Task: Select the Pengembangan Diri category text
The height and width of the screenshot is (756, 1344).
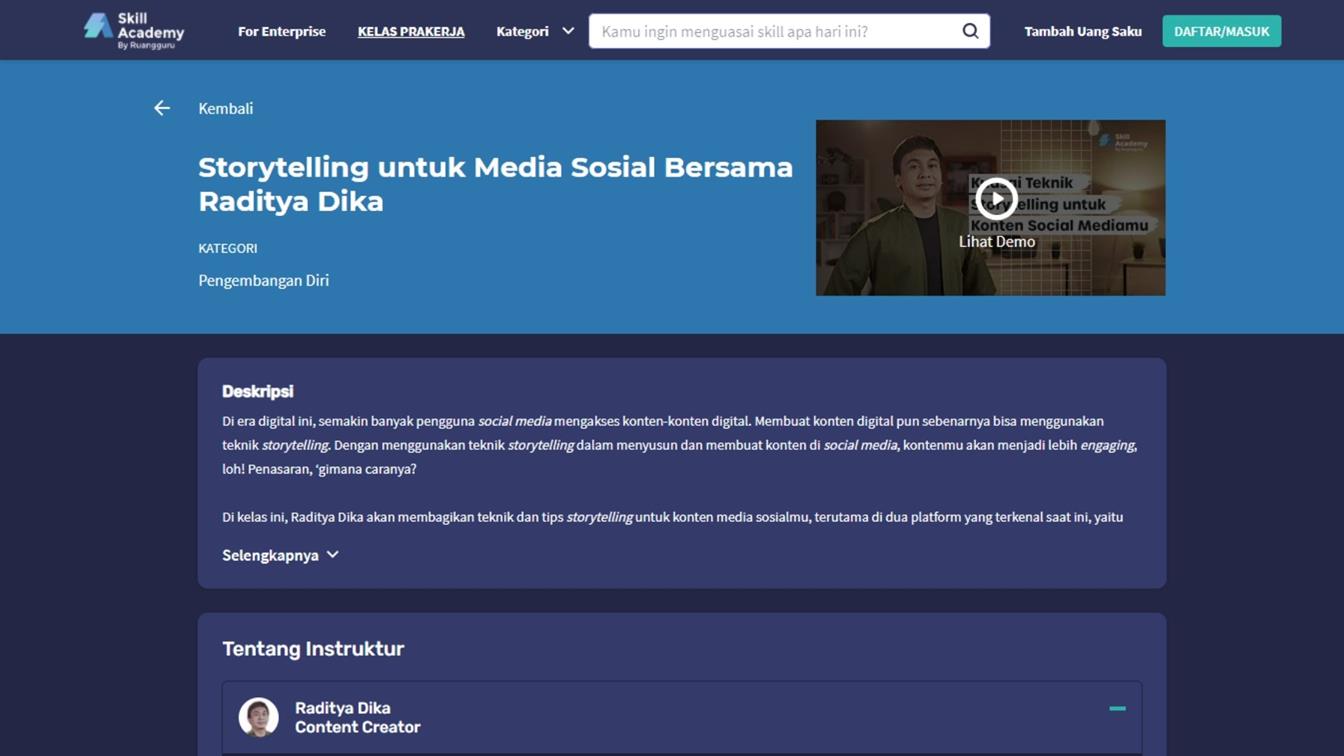Action: 264,280
